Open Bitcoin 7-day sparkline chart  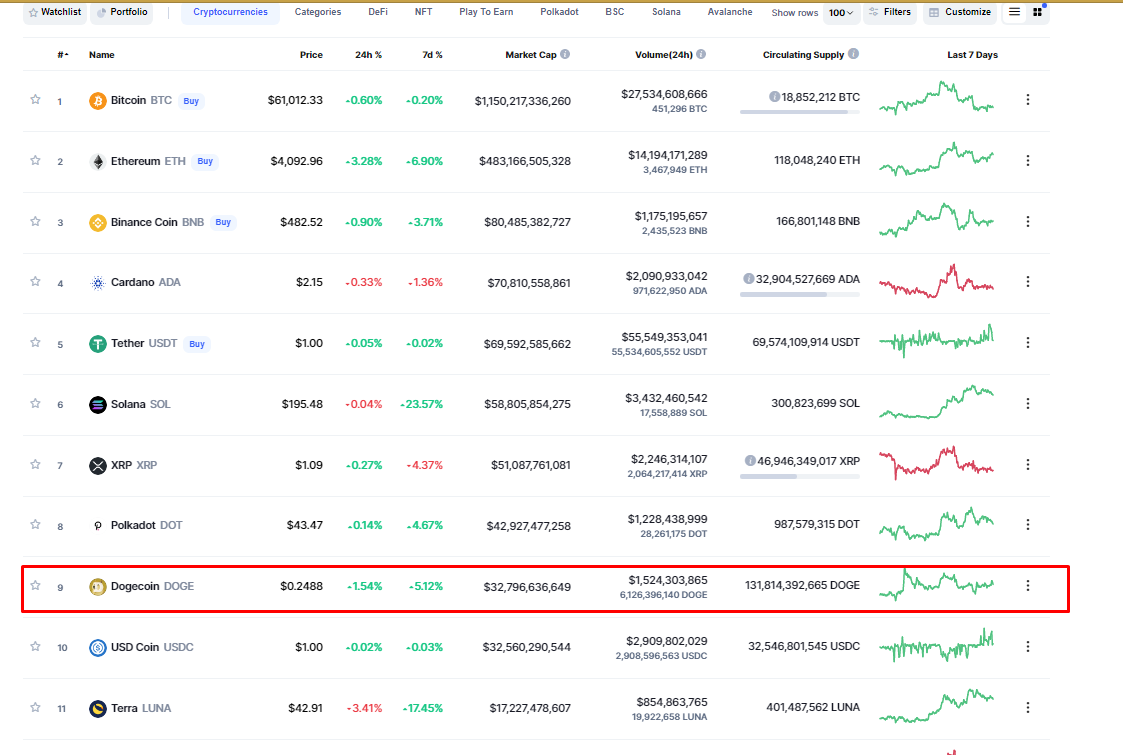[936, 98]
